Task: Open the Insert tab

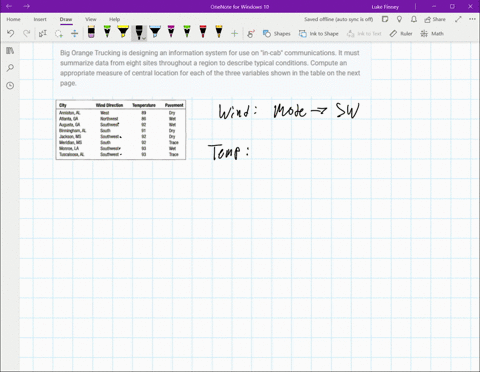Action: click(40, 19)
